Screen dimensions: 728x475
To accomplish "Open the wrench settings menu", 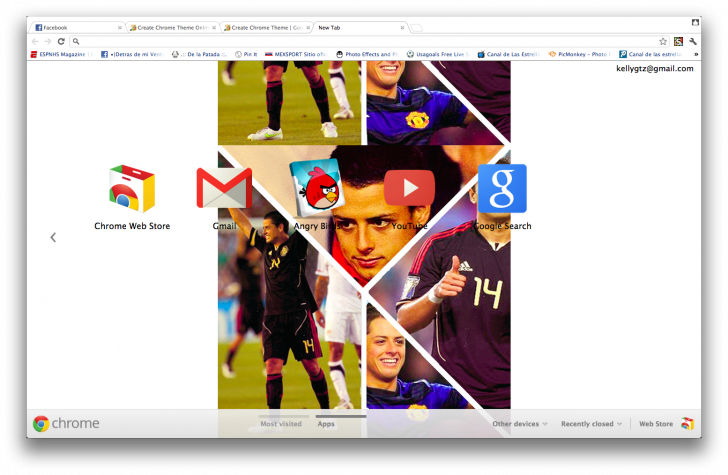I will point(692,41).
